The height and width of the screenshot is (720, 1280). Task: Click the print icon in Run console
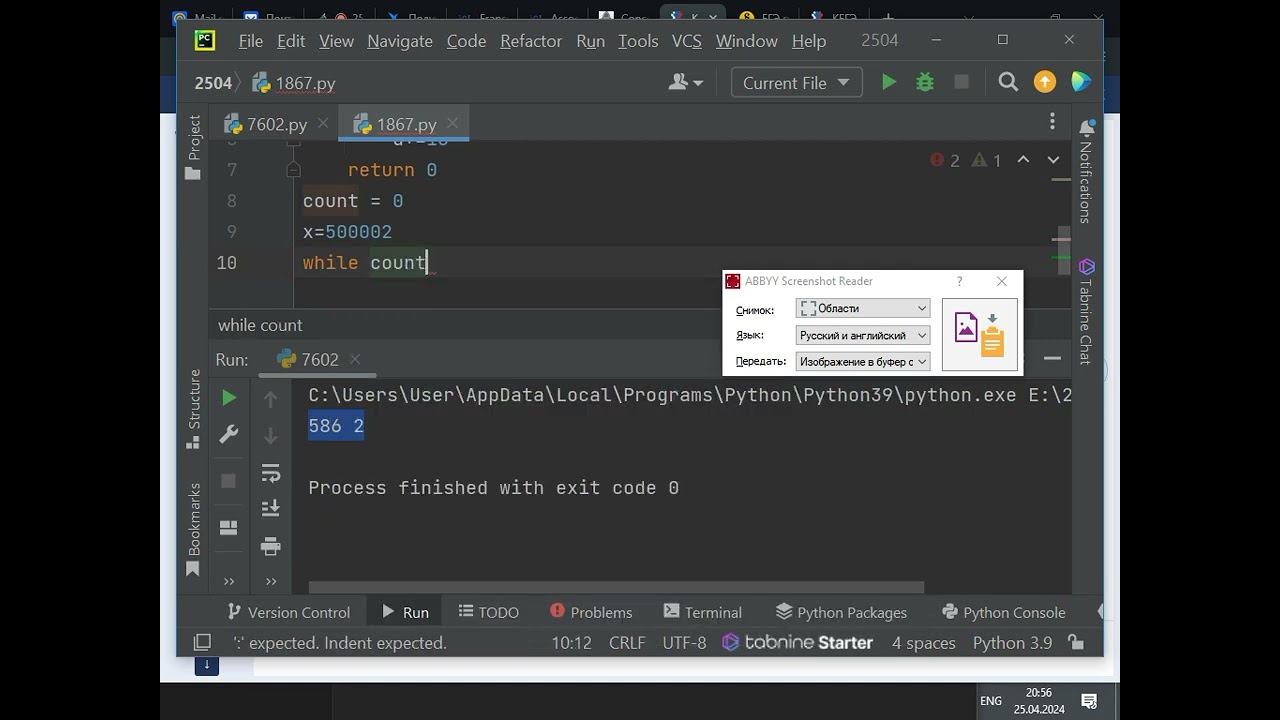coord(270,546)
